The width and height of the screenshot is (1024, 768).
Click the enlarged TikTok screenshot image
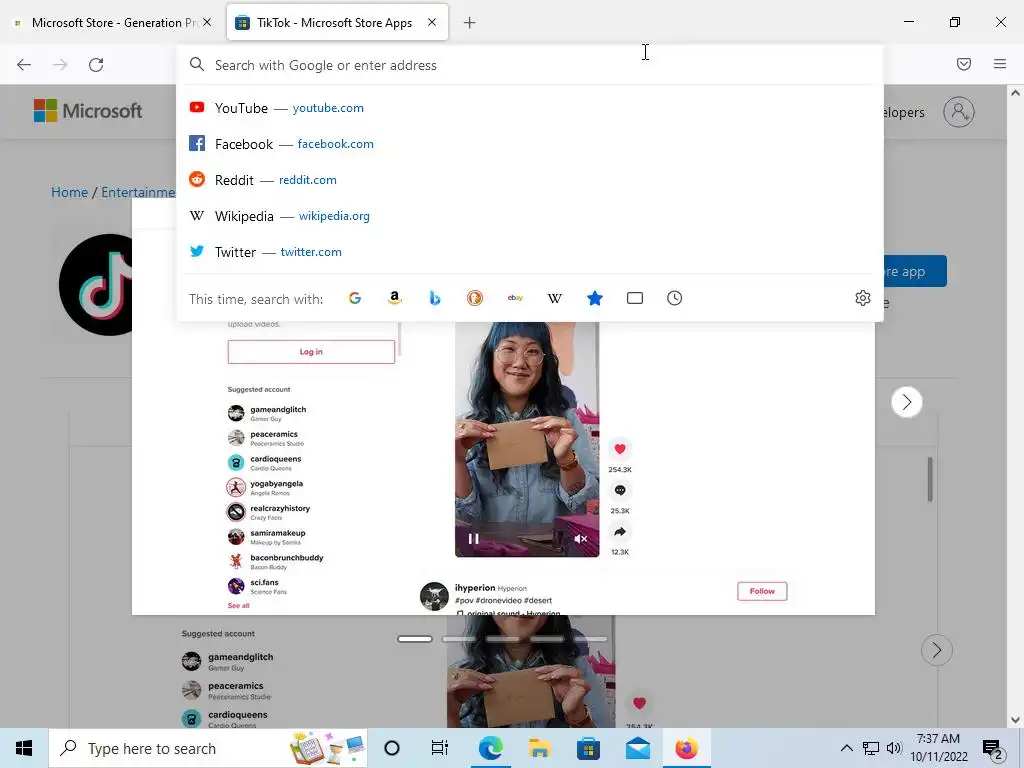[503, 468]
